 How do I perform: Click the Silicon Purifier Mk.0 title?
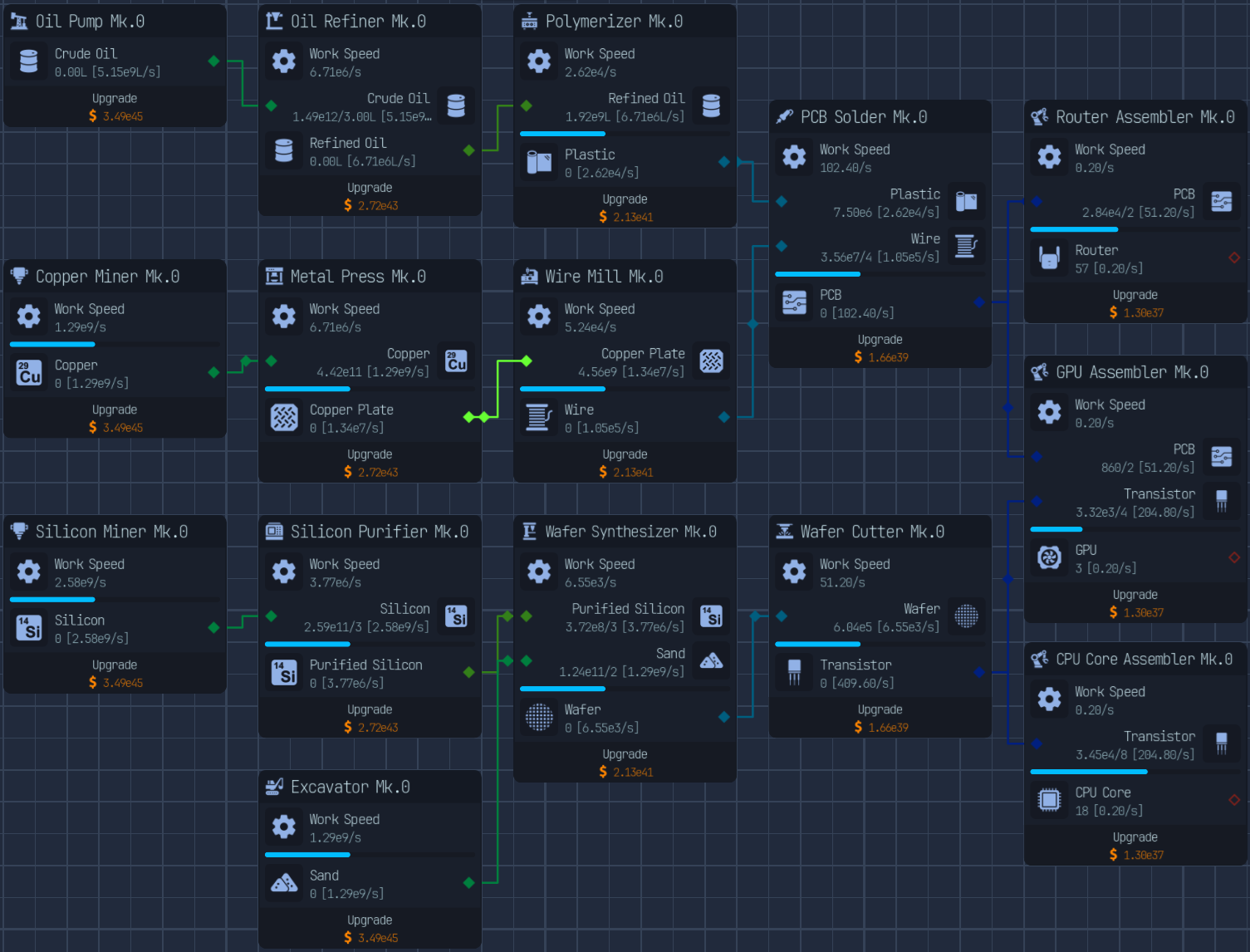(380, 532)
